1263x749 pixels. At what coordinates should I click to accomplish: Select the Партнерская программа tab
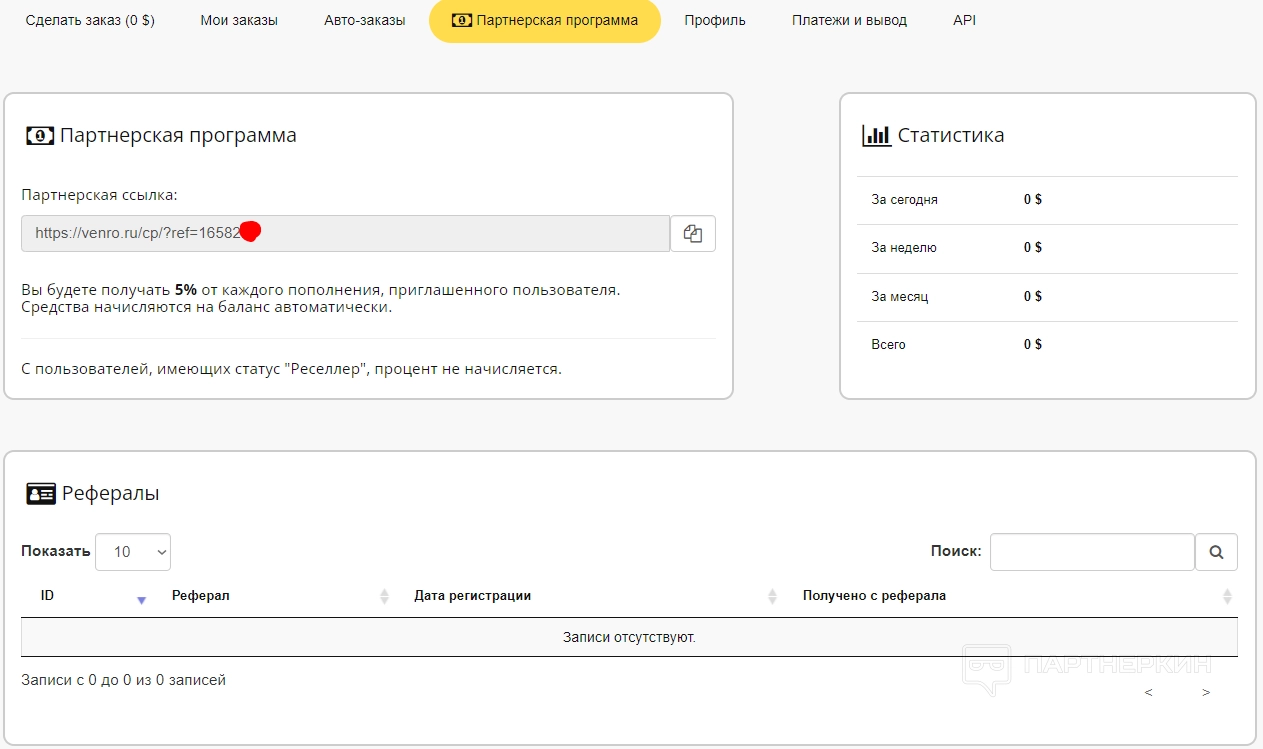coord(545,21)
